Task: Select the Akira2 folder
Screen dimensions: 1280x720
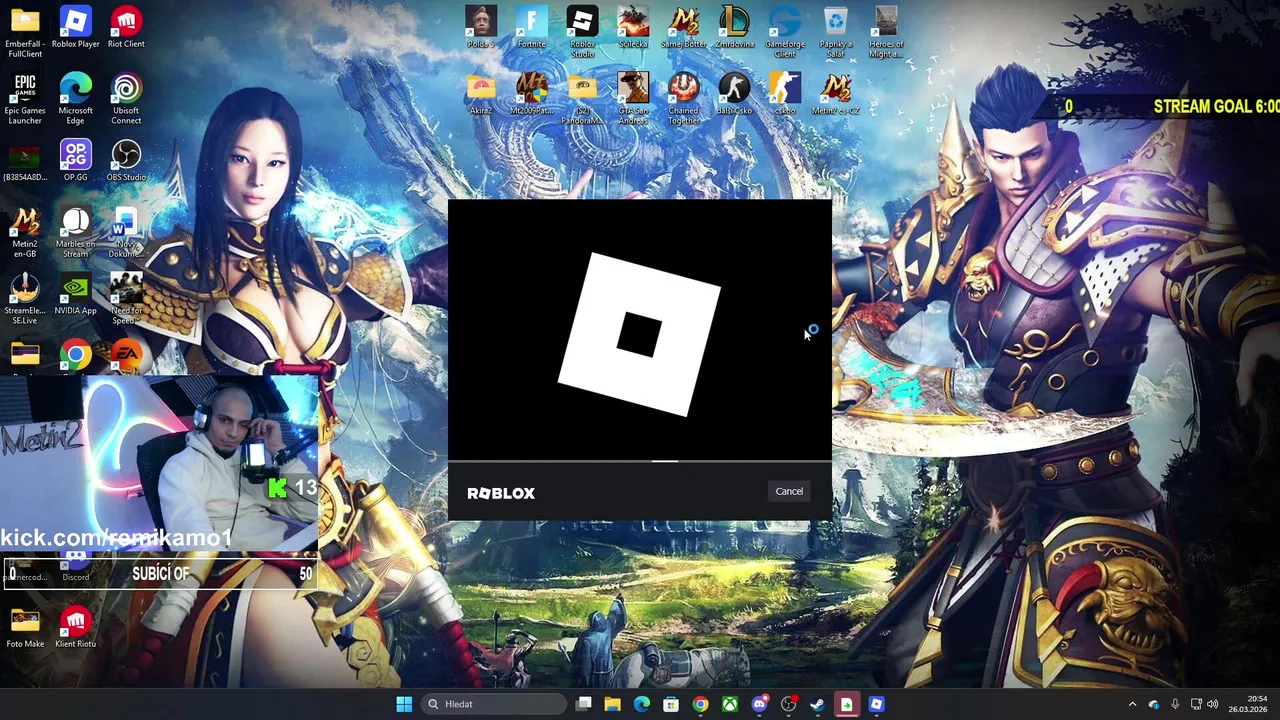Action: tap(481, 94)
